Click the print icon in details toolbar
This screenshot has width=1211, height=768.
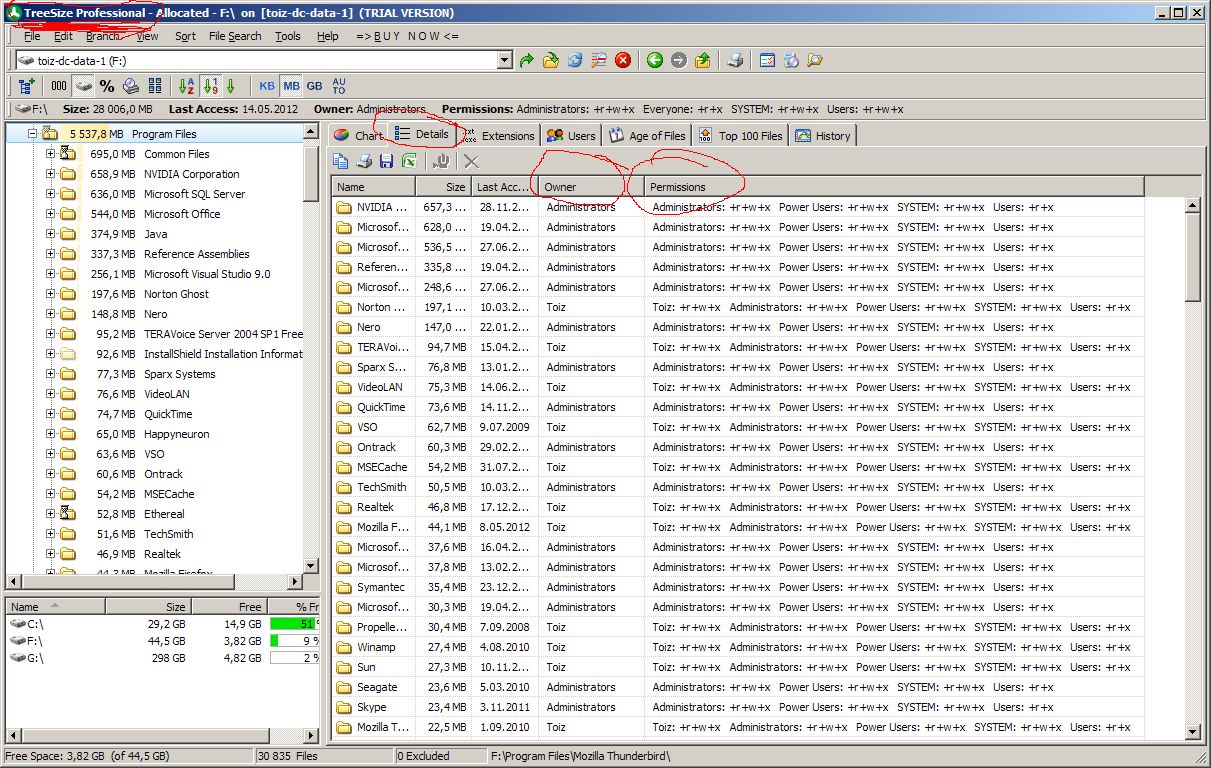(365, 161)
